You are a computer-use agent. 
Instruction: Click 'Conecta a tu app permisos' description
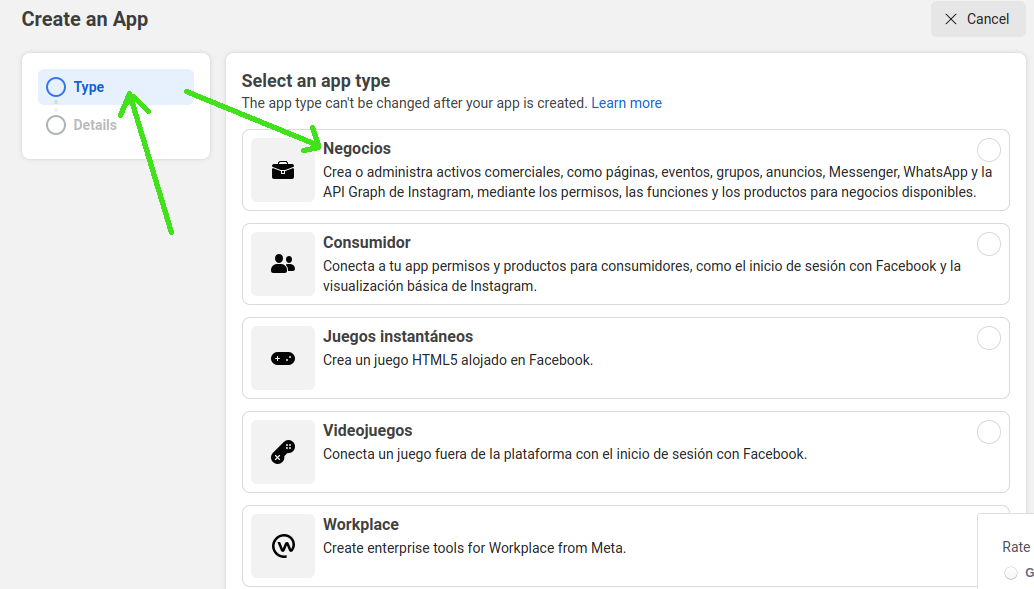pos(642,276)
